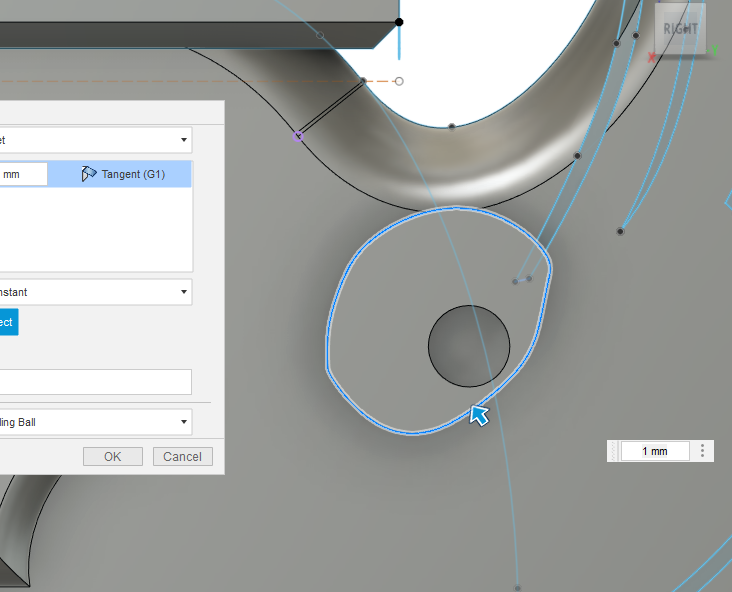Click the Tangent (G1) continuity icon
The height and width of the screenshot is (592, 732).
[x=88, y=174]
